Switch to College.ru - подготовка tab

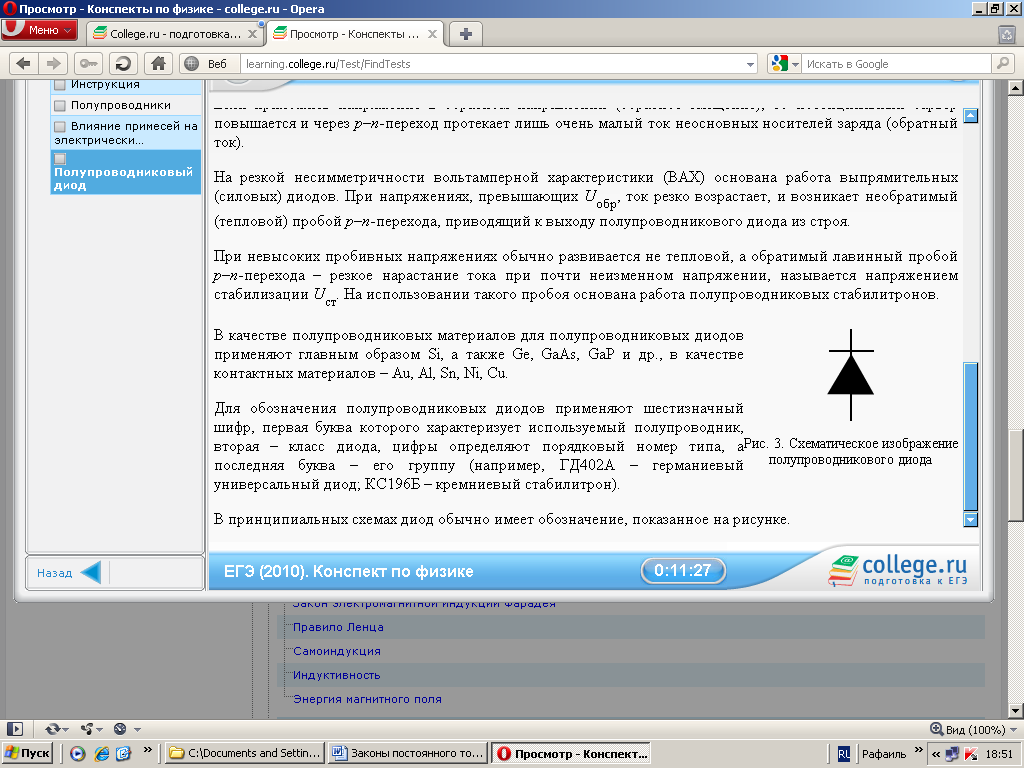coord(175,34)
